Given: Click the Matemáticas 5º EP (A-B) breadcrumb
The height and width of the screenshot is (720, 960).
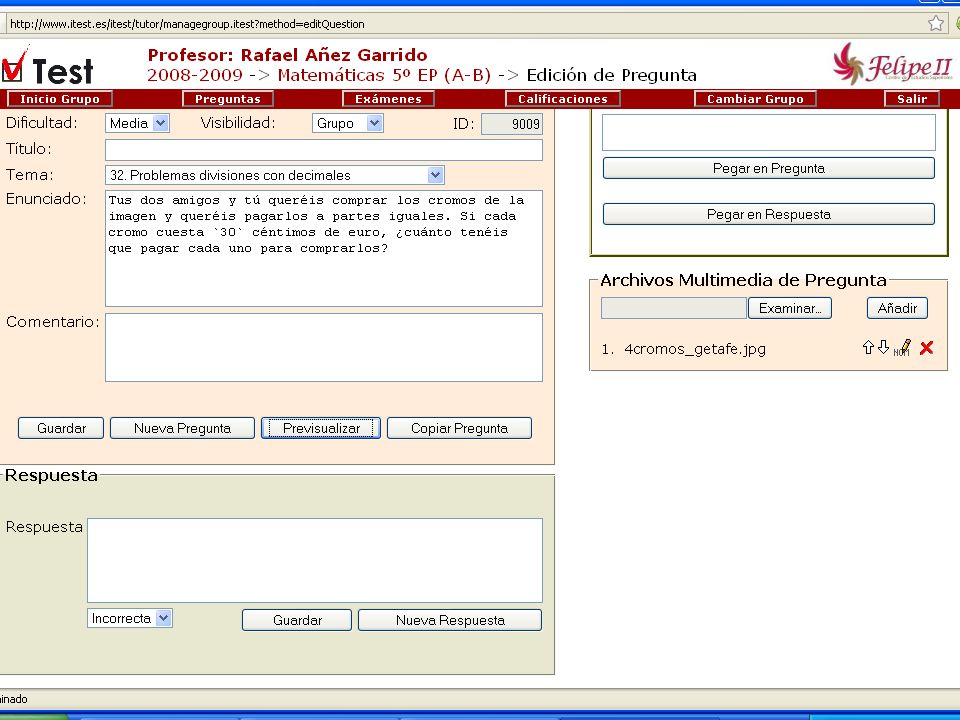Looking at the screenshot, I should 384,75.
